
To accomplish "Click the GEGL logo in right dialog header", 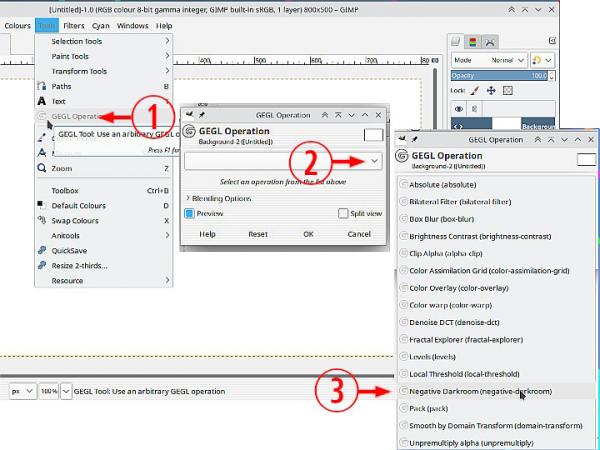I will [x=401, y=156].
